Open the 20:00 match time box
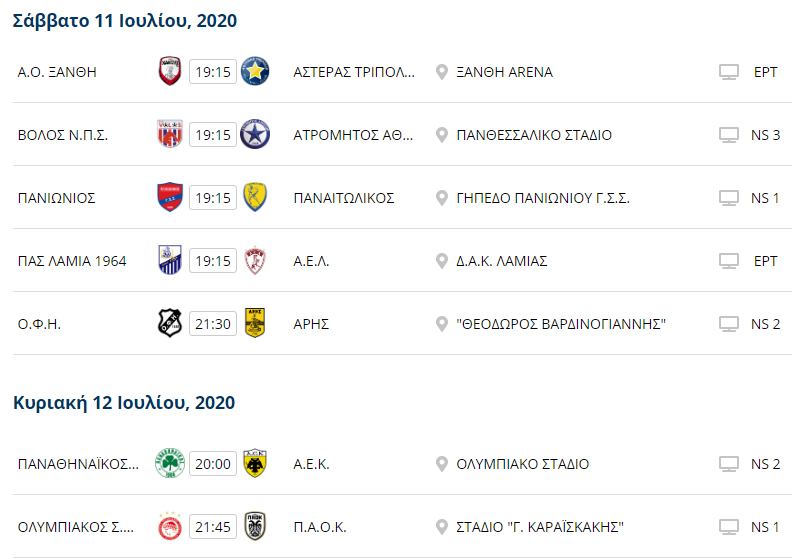792x559 pixels. coord(213,464)
